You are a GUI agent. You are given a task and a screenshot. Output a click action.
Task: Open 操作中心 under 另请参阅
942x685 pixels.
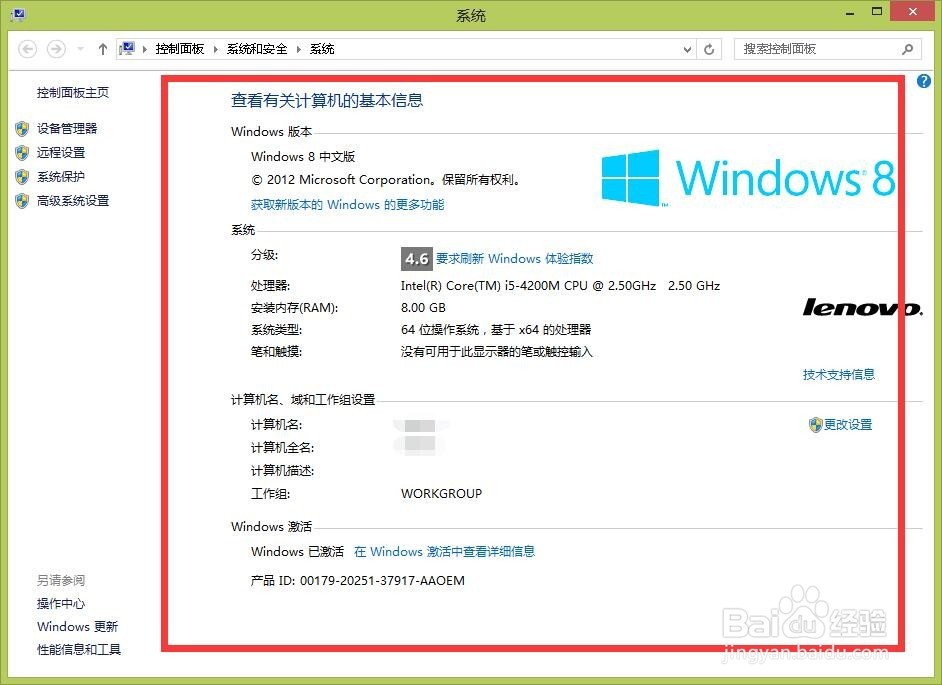click(61, 603)
